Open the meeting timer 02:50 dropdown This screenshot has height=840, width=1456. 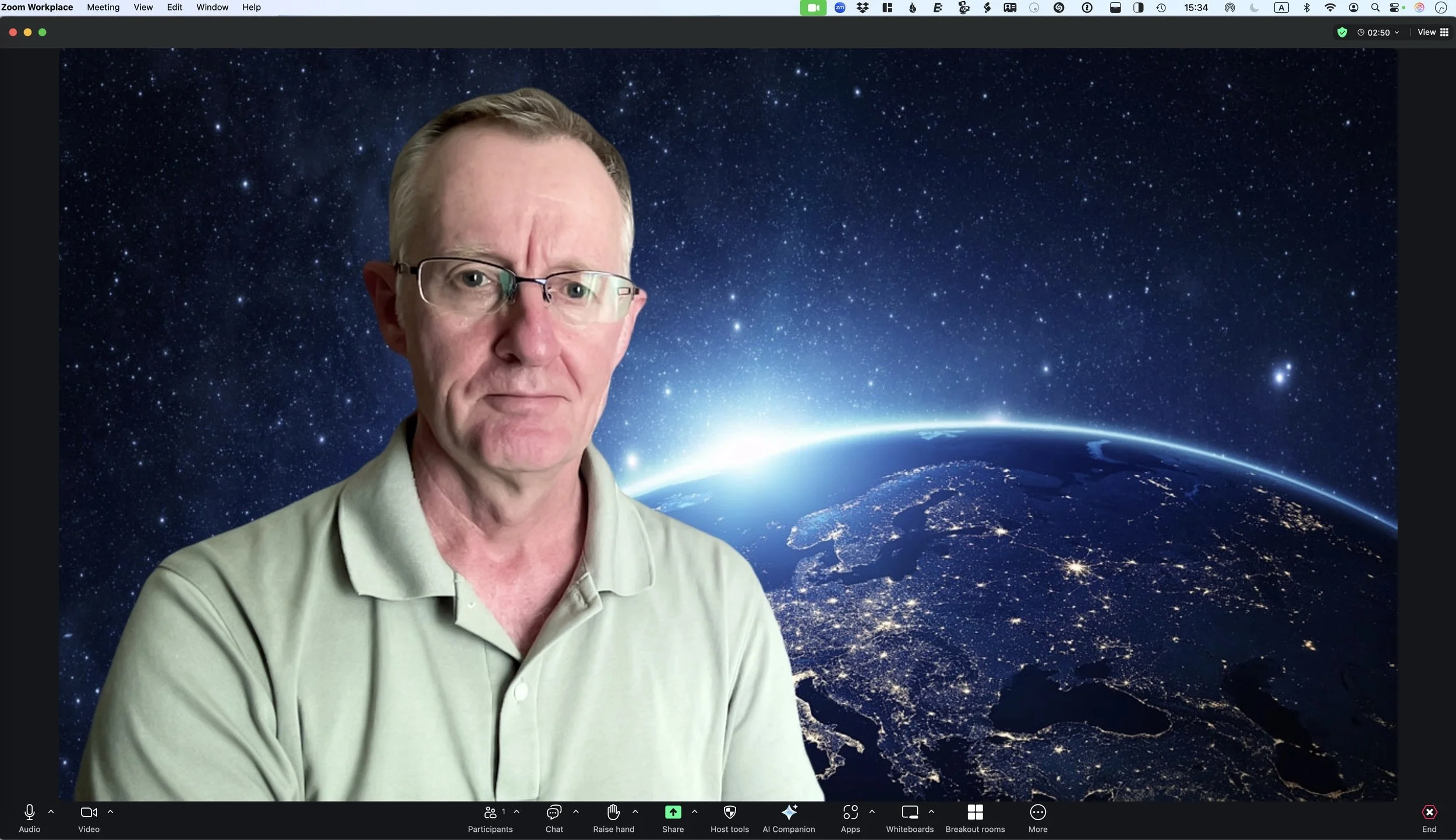click(1378, 33)
